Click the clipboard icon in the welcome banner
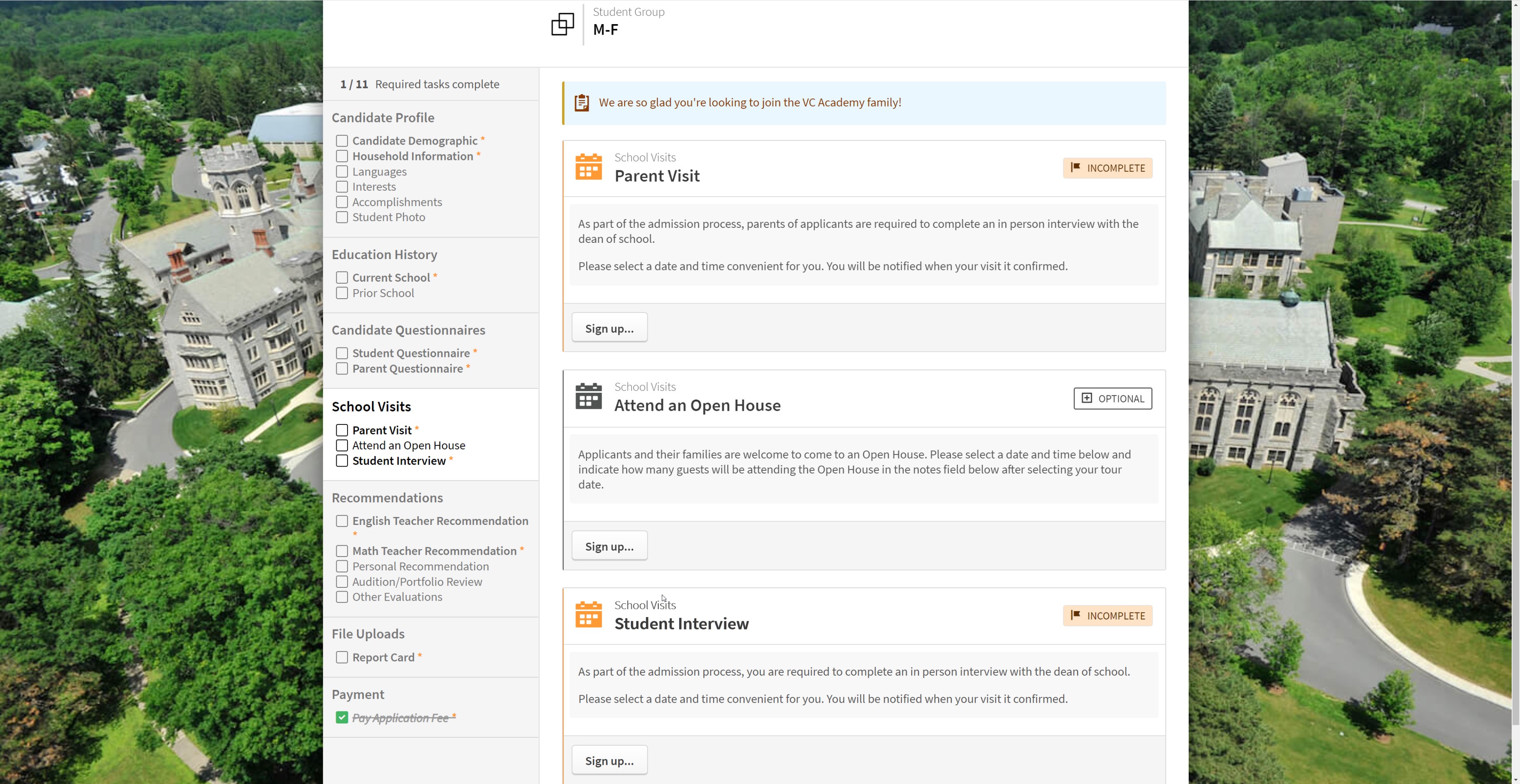 [x=582, y=102]
